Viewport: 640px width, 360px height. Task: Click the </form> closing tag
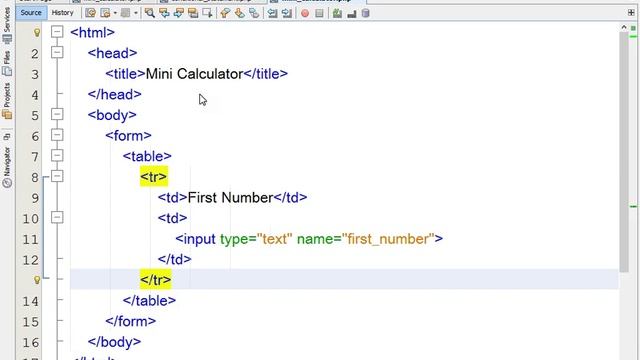(x=131, y=321)
